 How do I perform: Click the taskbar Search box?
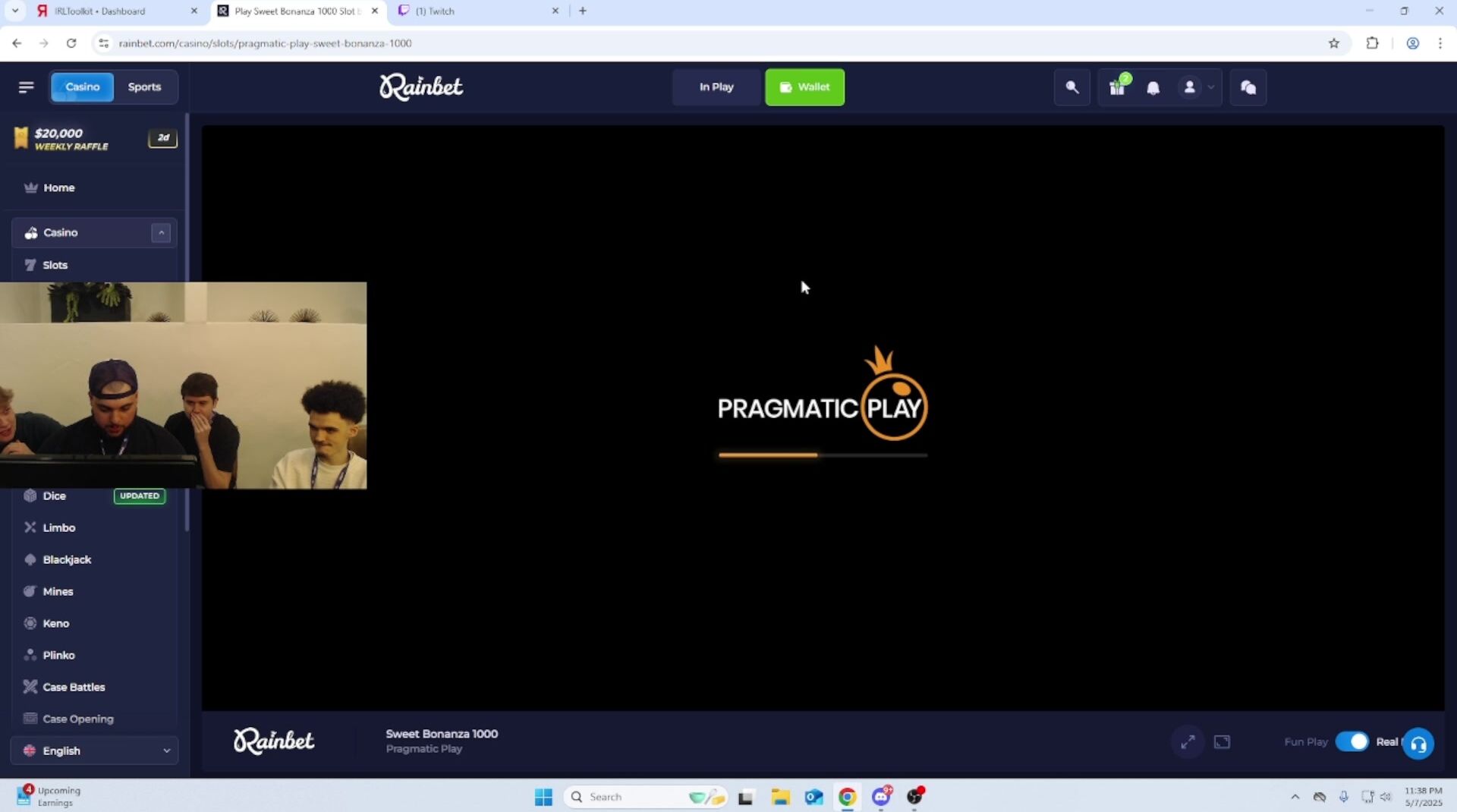point(645,797)
